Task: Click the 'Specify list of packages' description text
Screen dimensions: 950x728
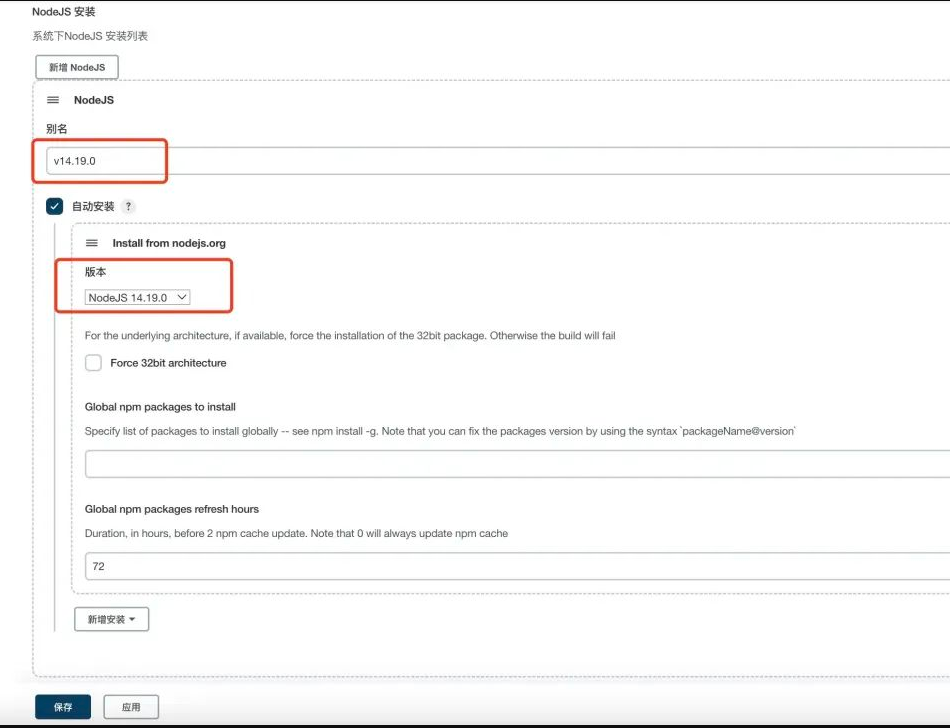Action: [440, 431]
